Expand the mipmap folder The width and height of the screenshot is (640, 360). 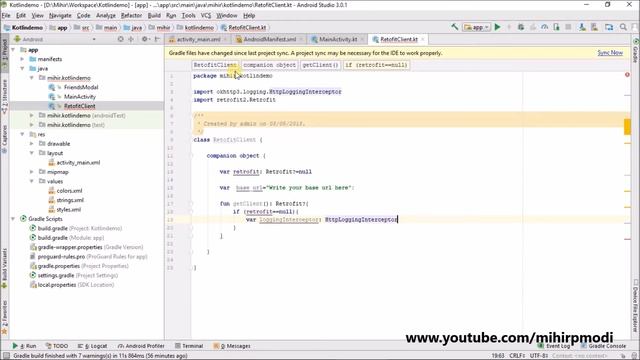32,172
